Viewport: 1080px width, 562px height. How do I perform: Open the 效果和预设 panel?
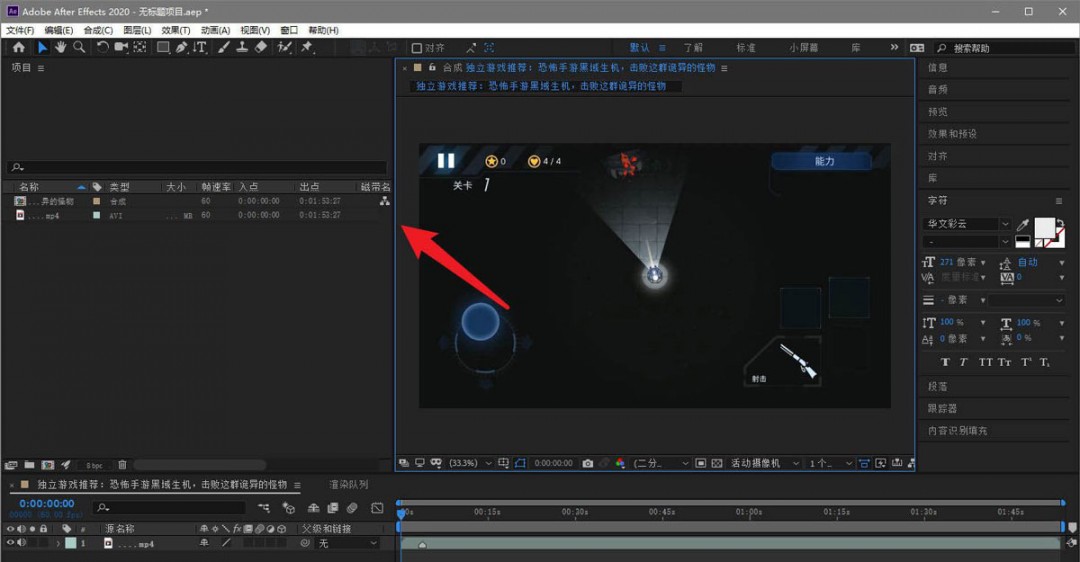(x=952, y=133)
